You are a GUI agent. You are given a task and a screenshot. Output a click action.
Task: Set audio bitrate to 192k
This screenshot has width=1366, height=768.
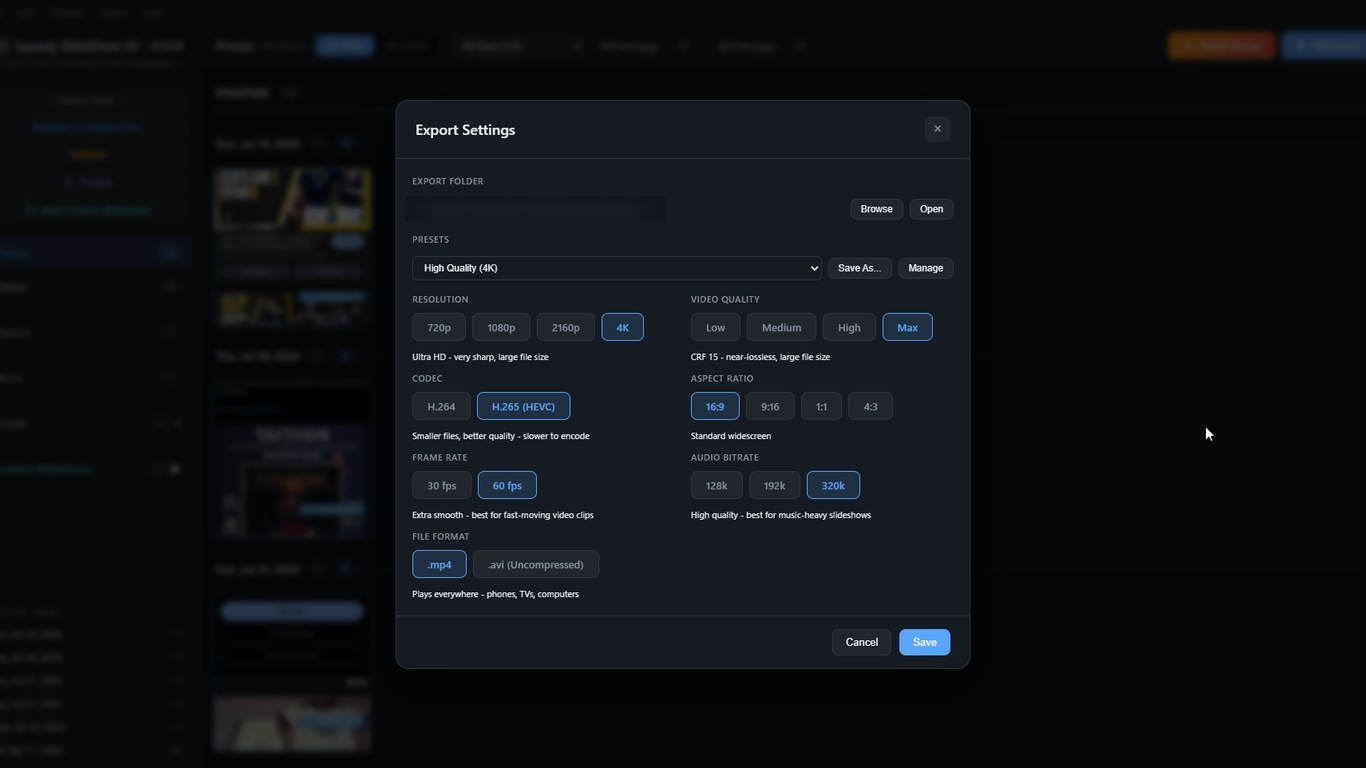[775, 485]
